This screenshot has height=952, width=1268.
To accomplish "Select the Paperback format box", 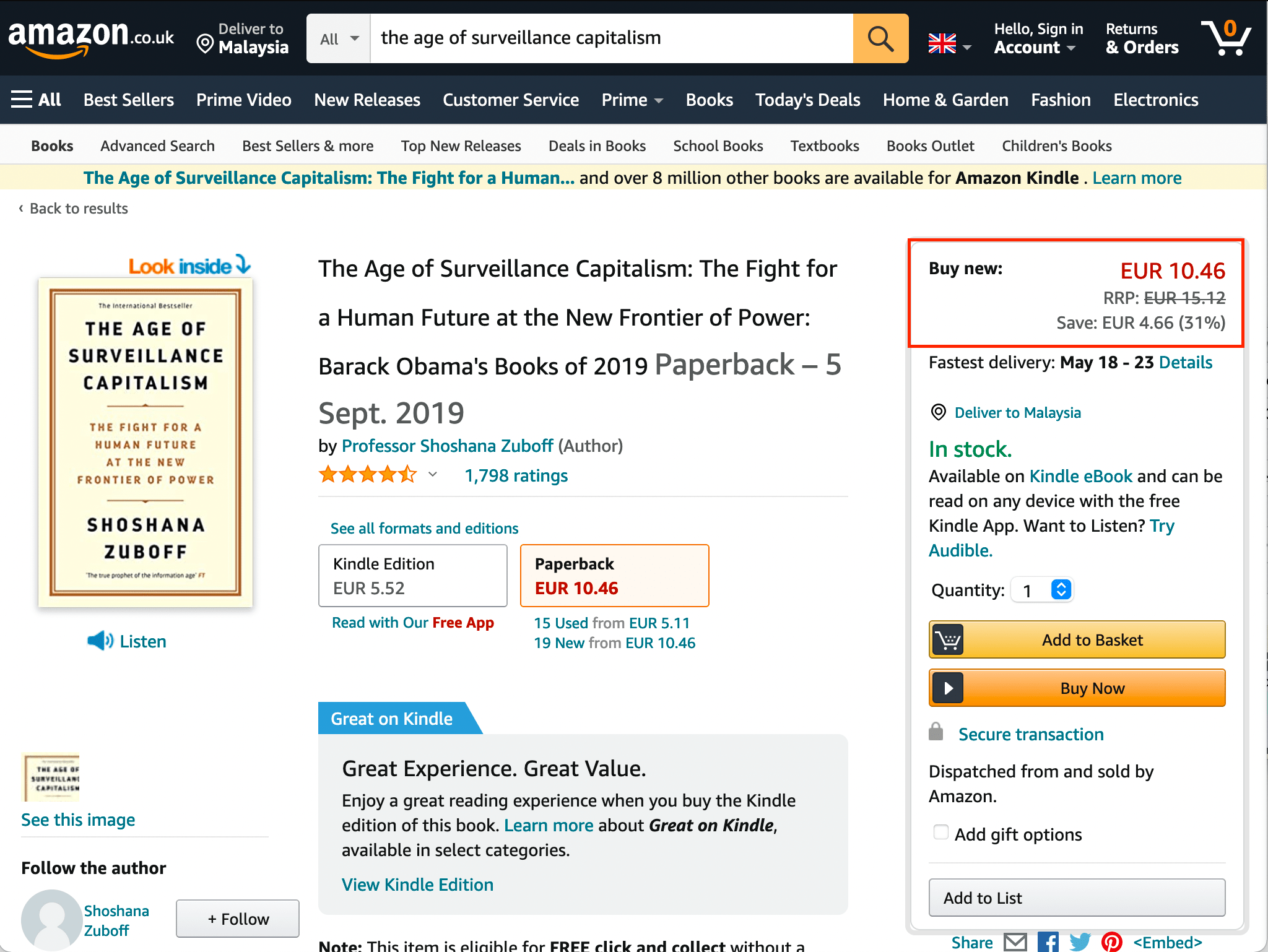I will point(614,576).
